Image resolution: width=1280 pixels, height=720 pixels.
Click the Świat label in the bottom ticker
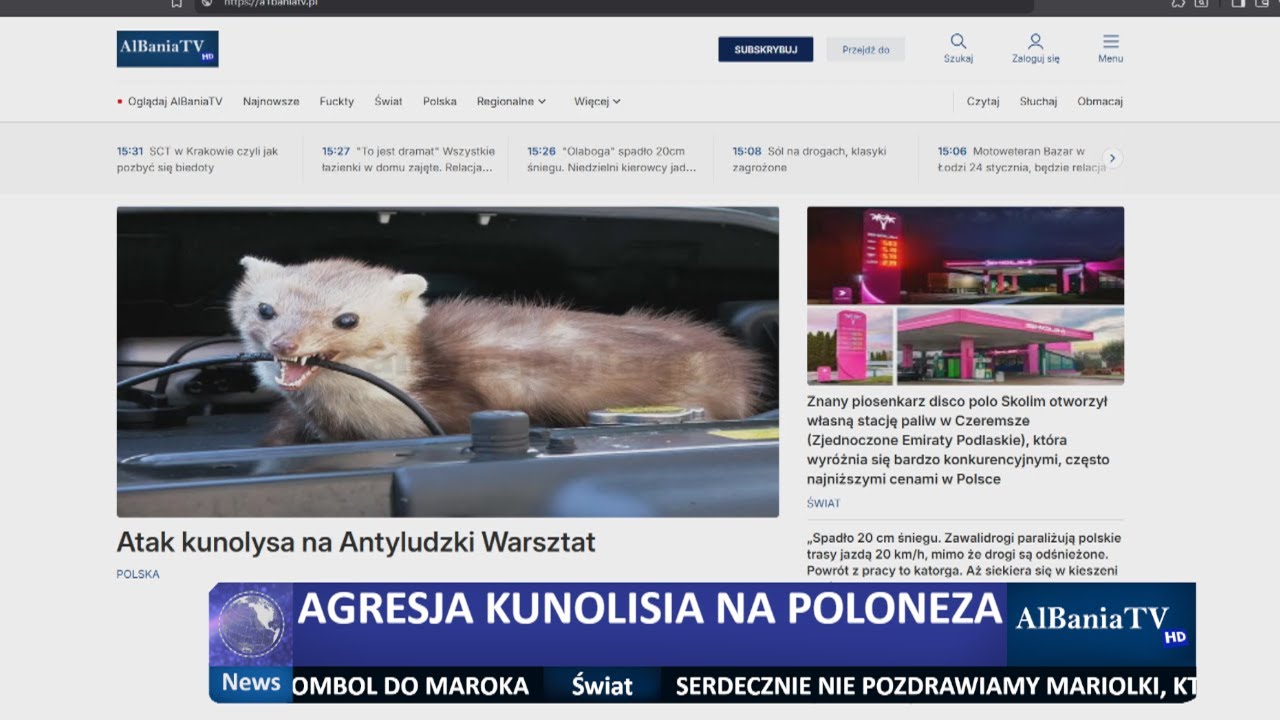coord(602,685)
